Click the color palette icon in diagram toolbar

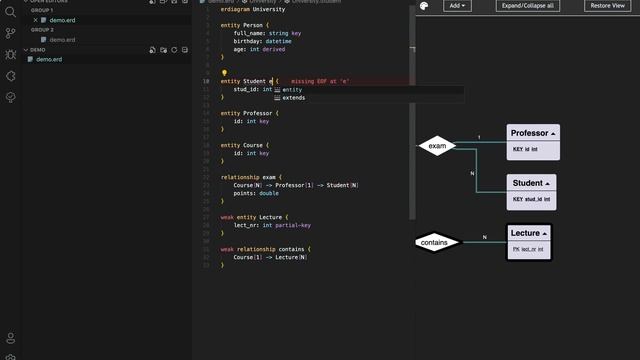tap(424, 6)
